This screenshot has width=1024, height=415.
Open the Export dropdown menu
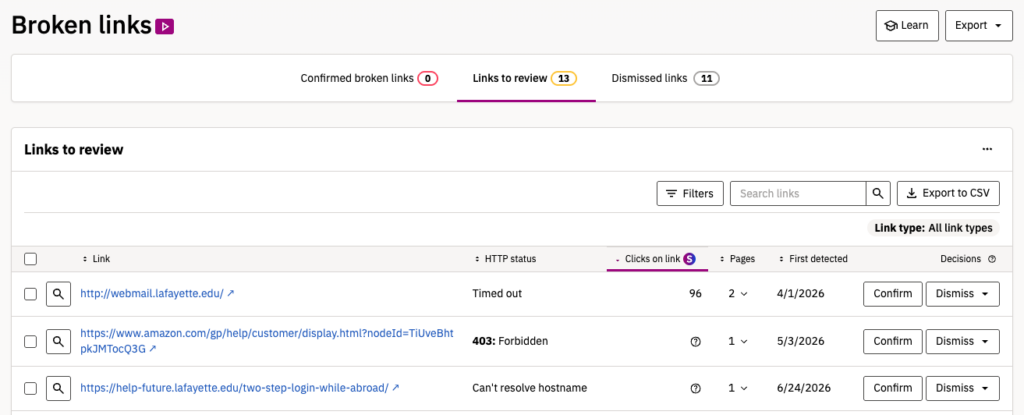978,25
